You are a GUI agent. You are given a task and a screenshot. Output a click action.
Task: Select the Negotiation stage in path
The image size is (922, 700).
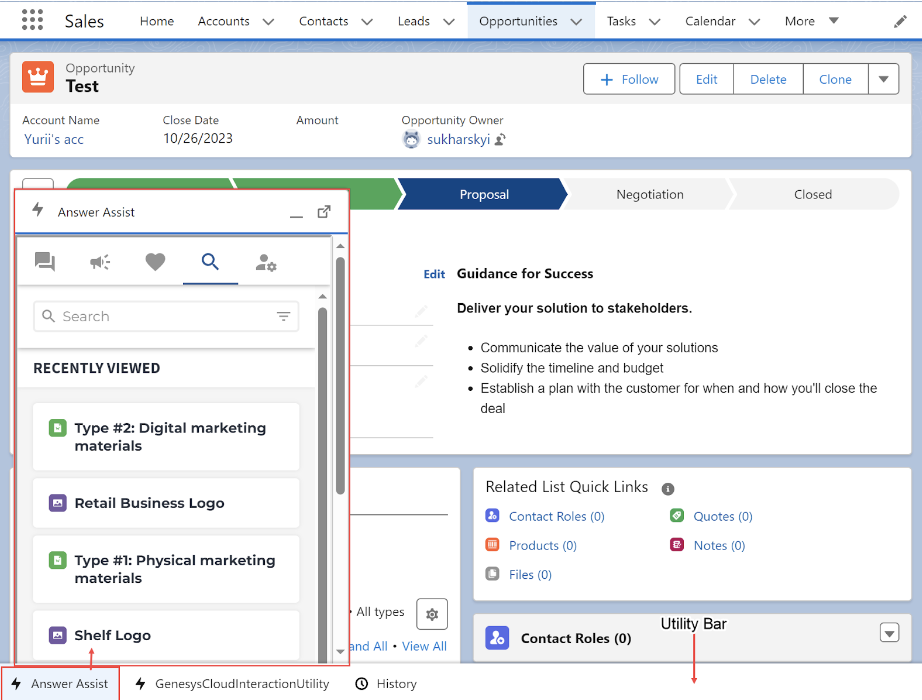[x=650, y=194]
